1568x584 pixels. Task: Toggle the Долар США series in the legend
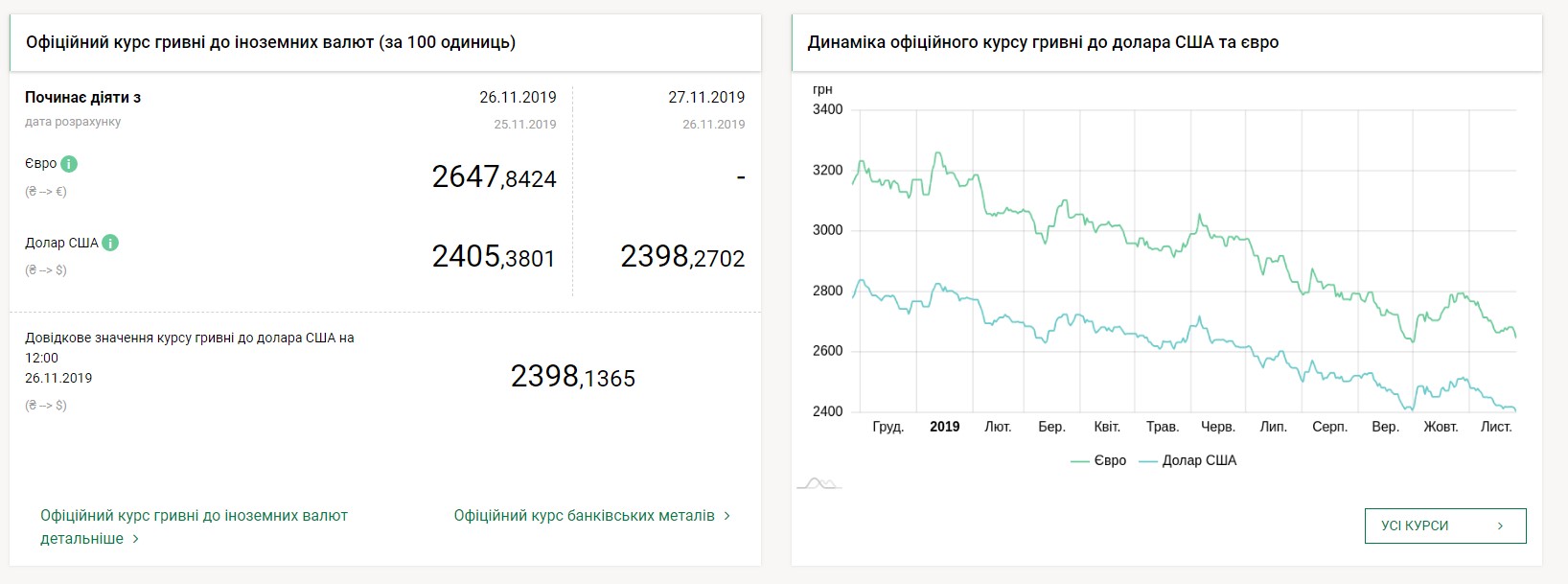click(x=1188, y=460)
